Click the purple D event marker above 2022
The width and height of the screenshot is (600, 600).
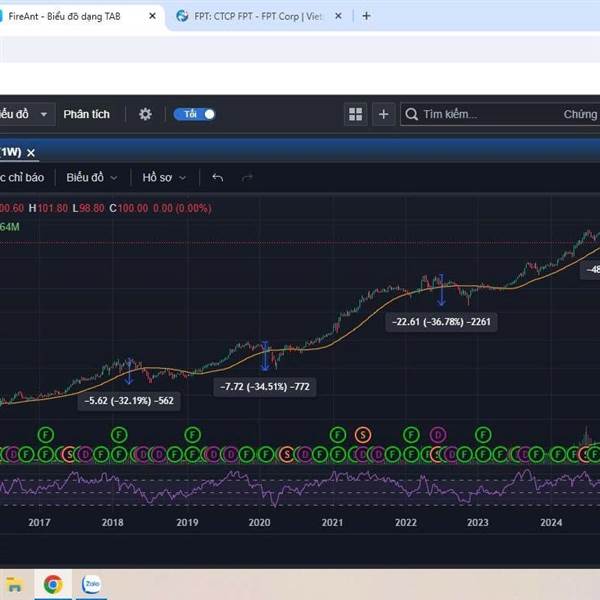pos(438,435)
